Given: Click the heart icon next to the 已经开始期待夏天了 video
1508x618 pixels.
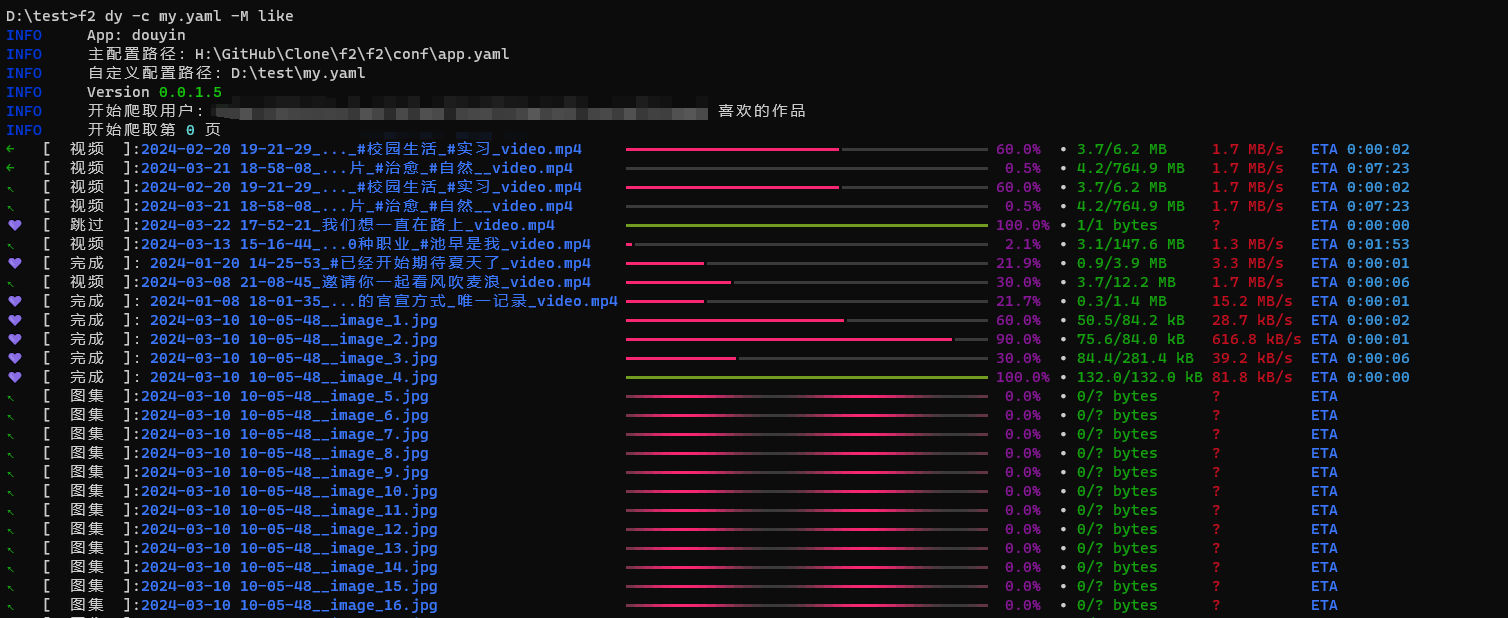Looking at the screenshot, I should tap(14, 262).
